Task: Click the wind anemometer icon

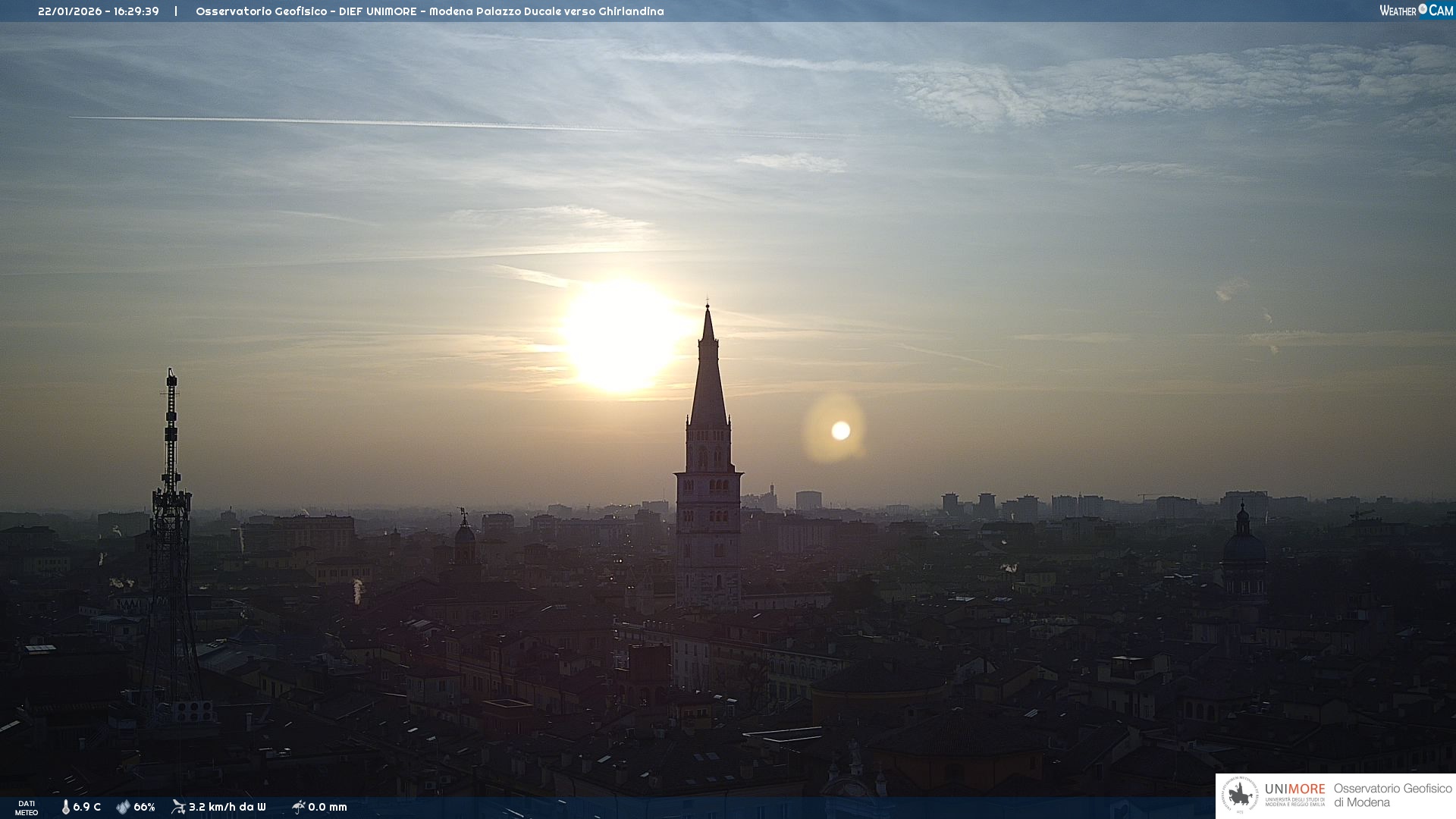Action: [178, 807]
